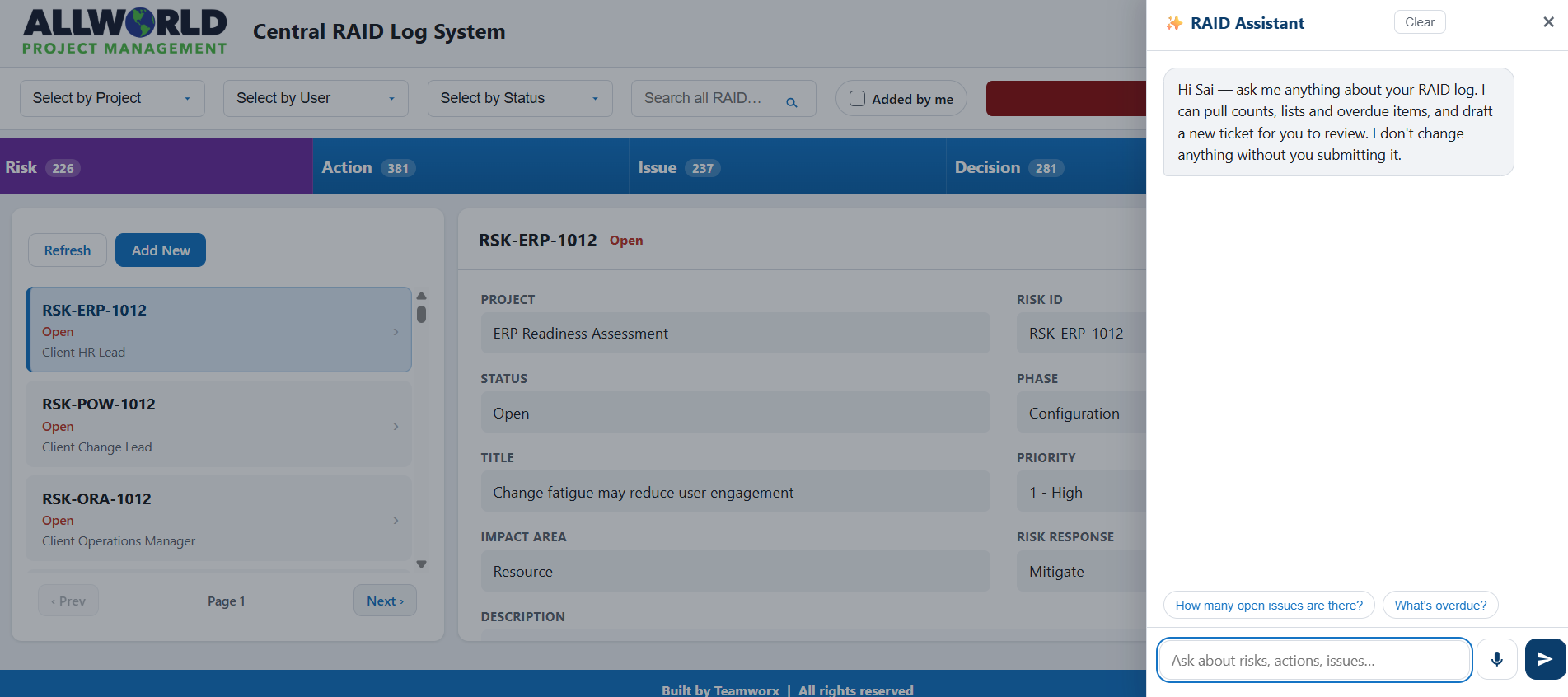Click the Impact Area field Resource
Viewport: 1568px width, 697px height.
pyautogui.click(x=735, y=571)
